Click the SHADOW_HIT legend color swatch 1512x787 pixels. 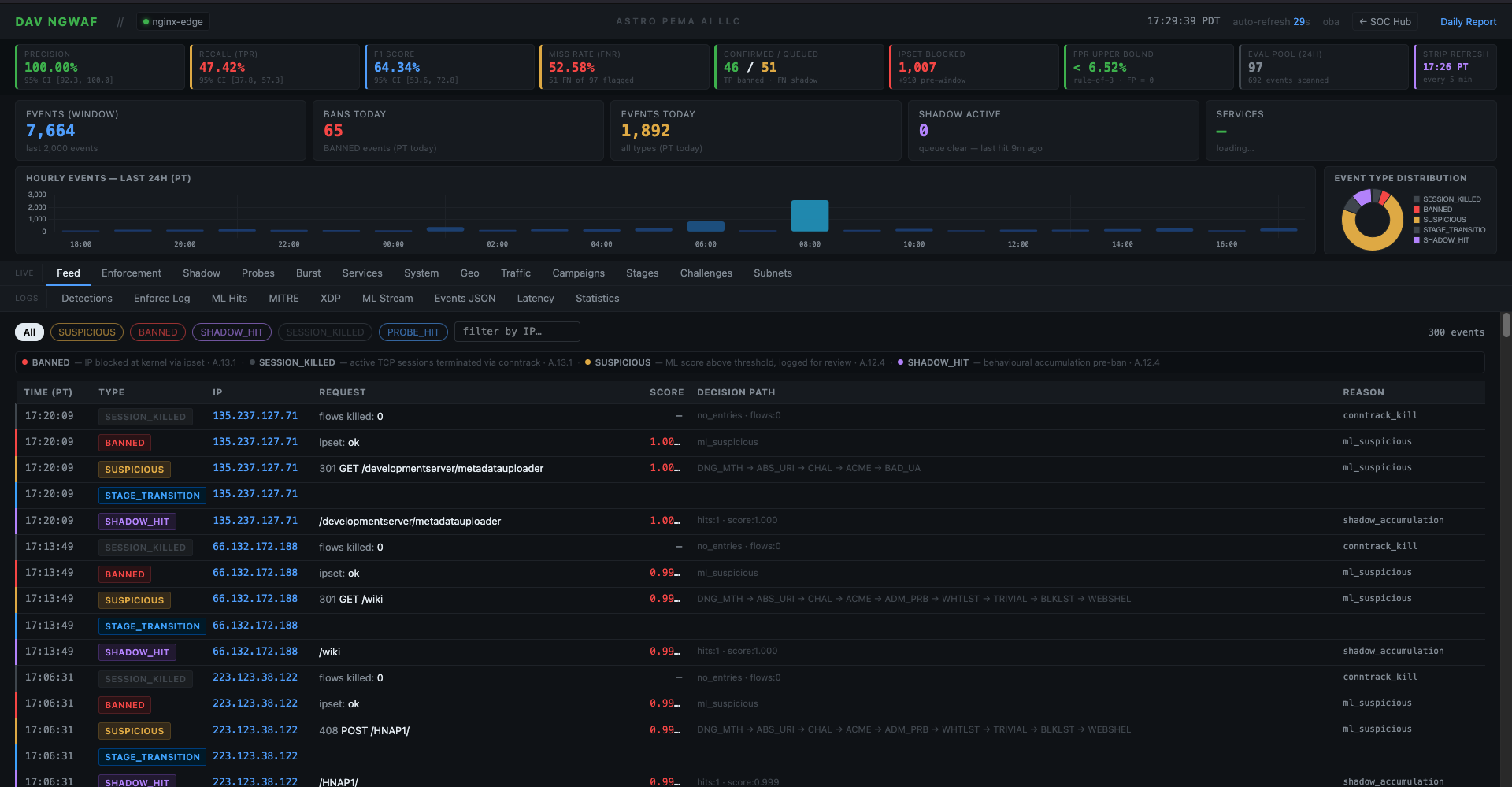pyautogui.click(x=1417, y=240)
